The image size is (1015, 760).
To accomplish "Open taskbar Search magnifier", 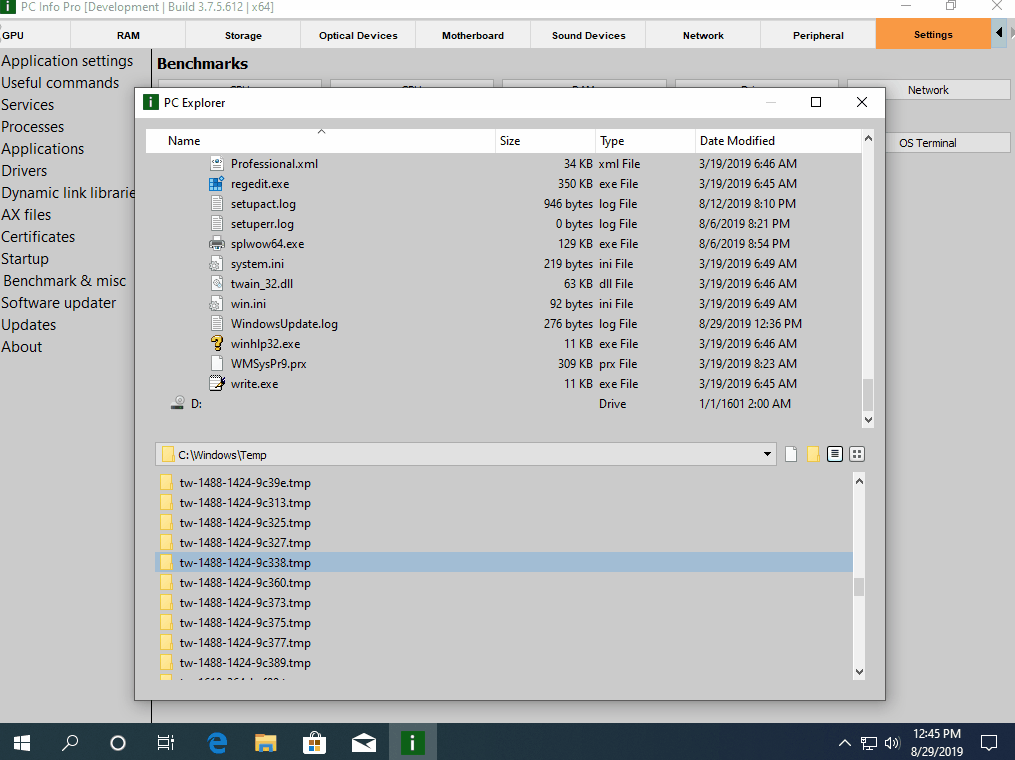I will (x=70, y=742).
